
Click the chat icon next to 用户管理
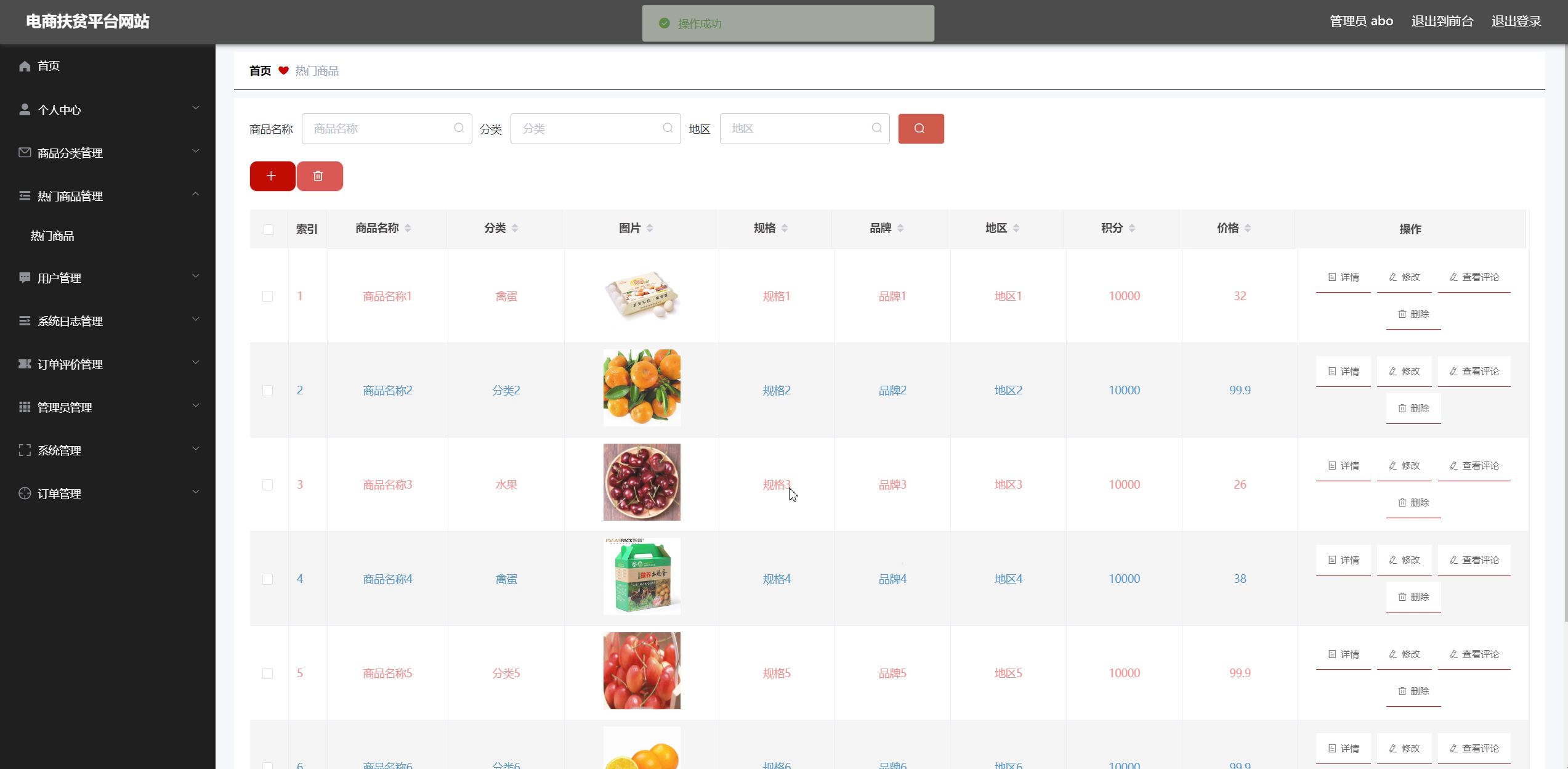[x=25, y=278]
